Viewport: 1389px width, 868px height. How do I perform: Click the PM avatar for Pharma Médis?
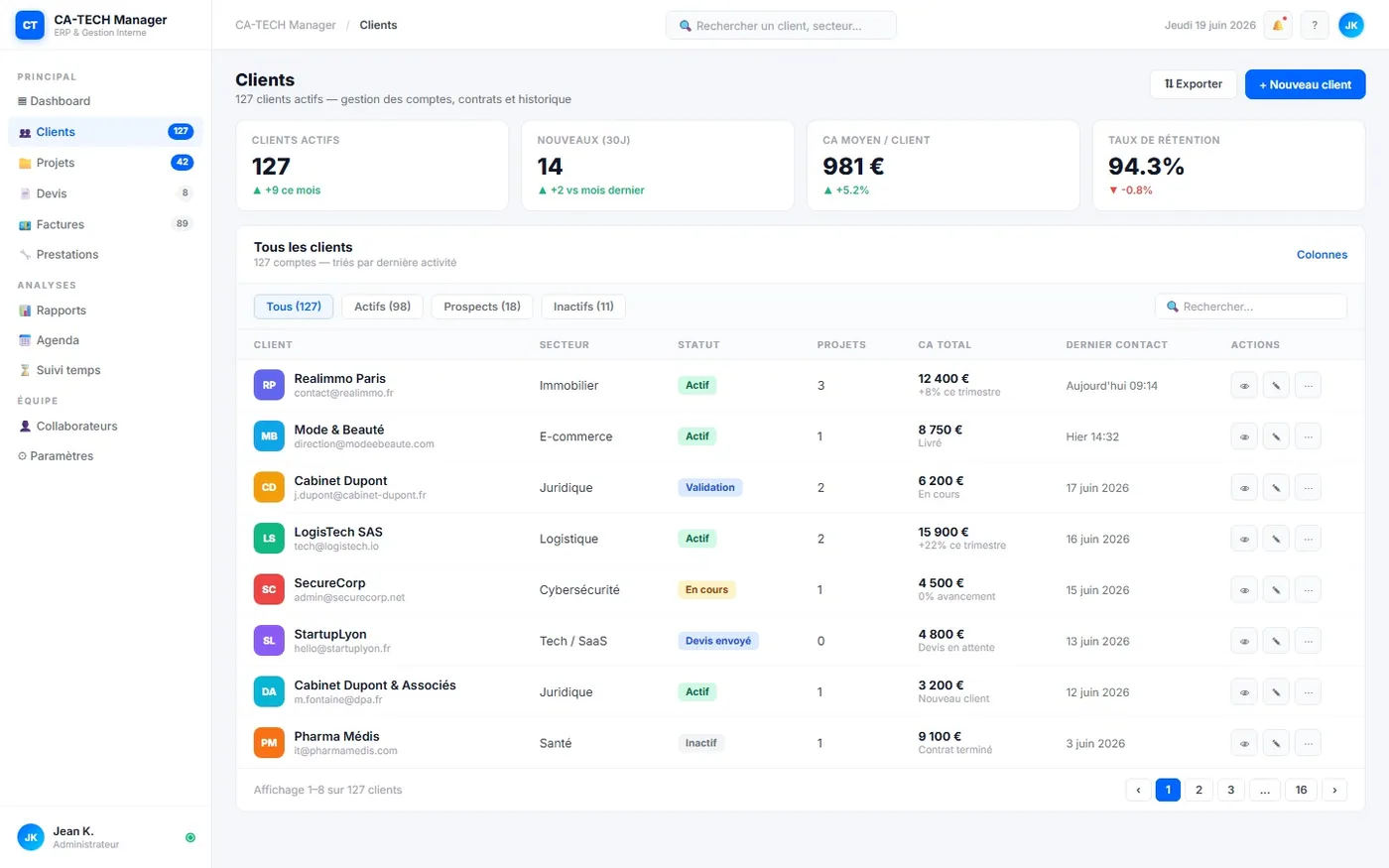pyautogui.click(x=269, y=743)
